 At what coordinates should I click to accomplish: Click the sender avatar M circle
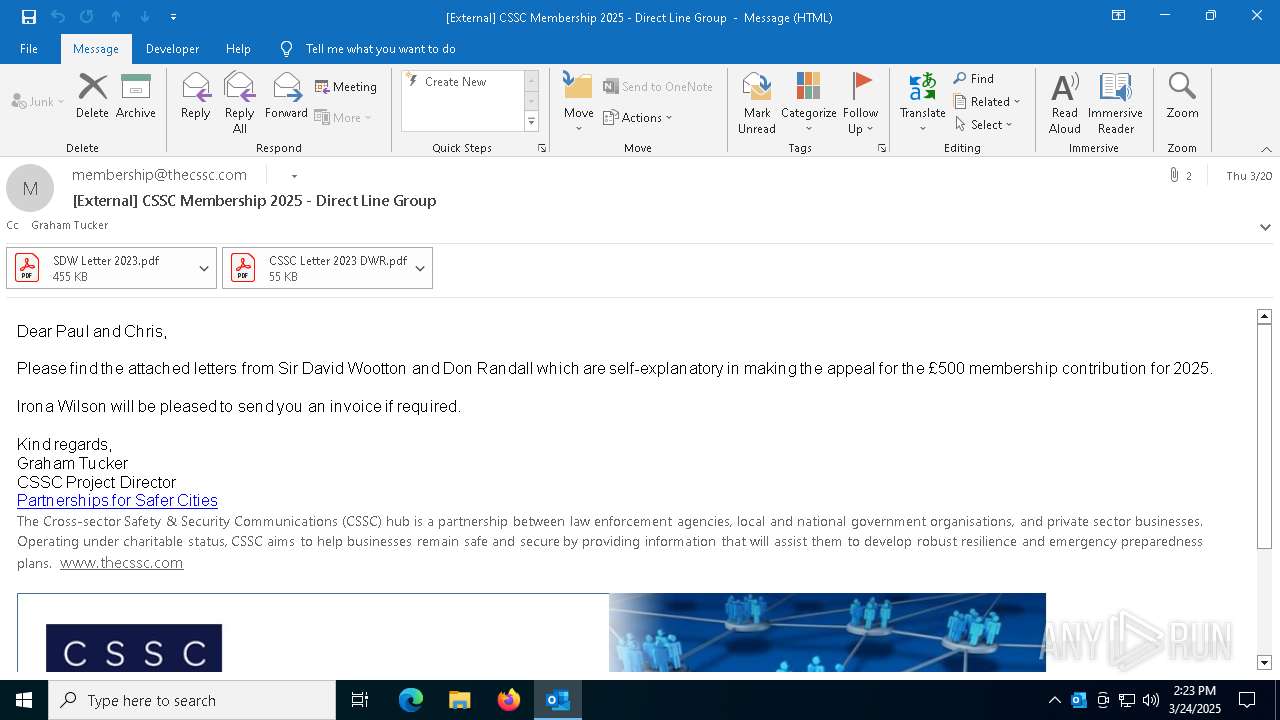tap(30, 188)
